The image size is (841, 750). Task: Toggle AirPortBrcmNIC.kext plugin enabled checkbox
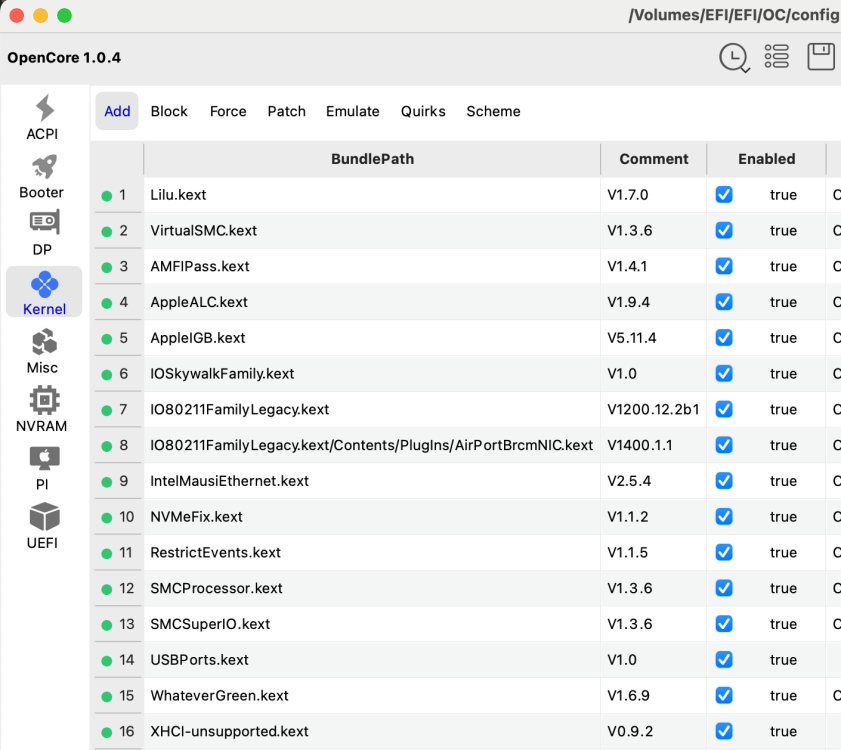724,445
